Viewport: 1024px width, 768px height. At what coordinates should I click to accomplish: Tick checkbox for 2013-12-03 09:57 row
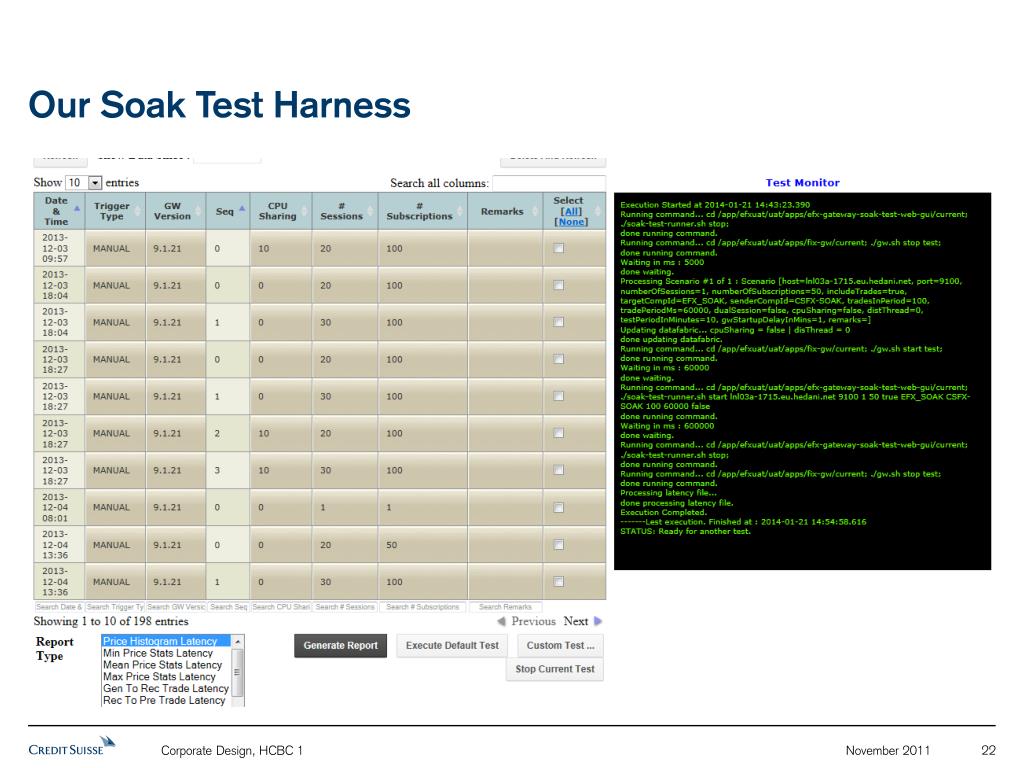(558, 248)
